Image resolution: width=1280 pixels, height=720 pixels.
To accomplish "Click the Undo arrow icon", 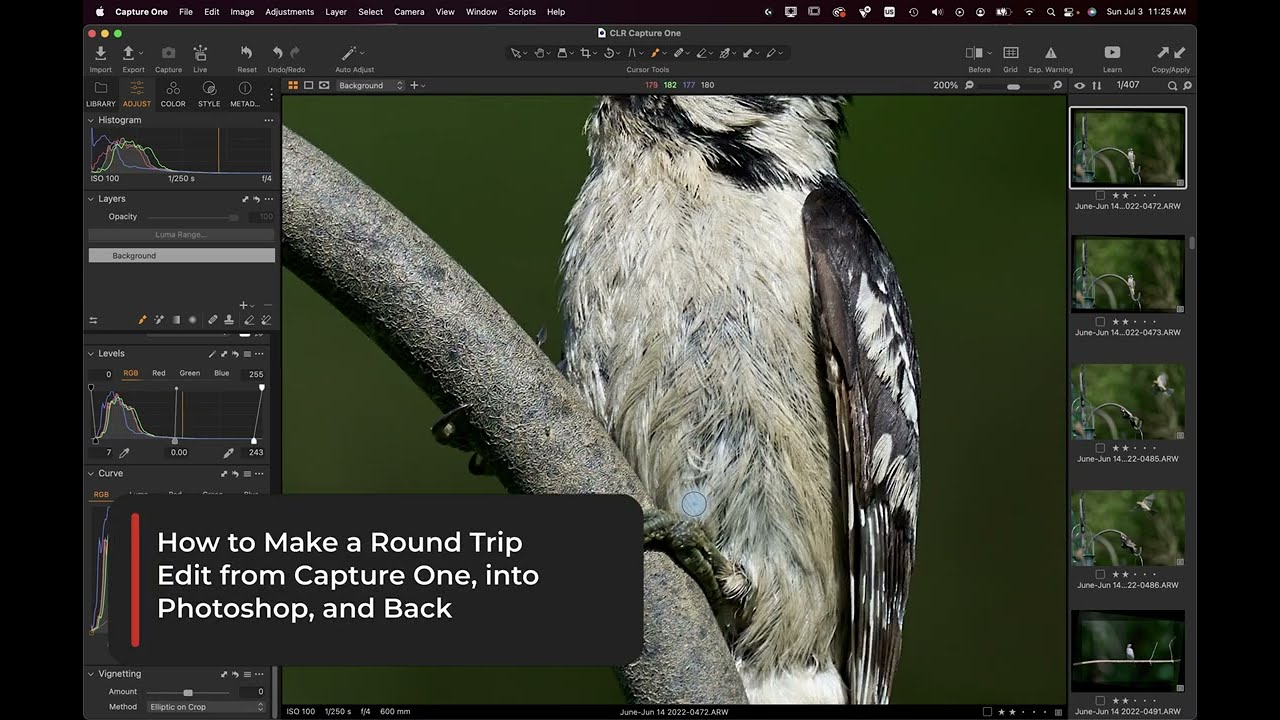I will (x=277, y=53).
